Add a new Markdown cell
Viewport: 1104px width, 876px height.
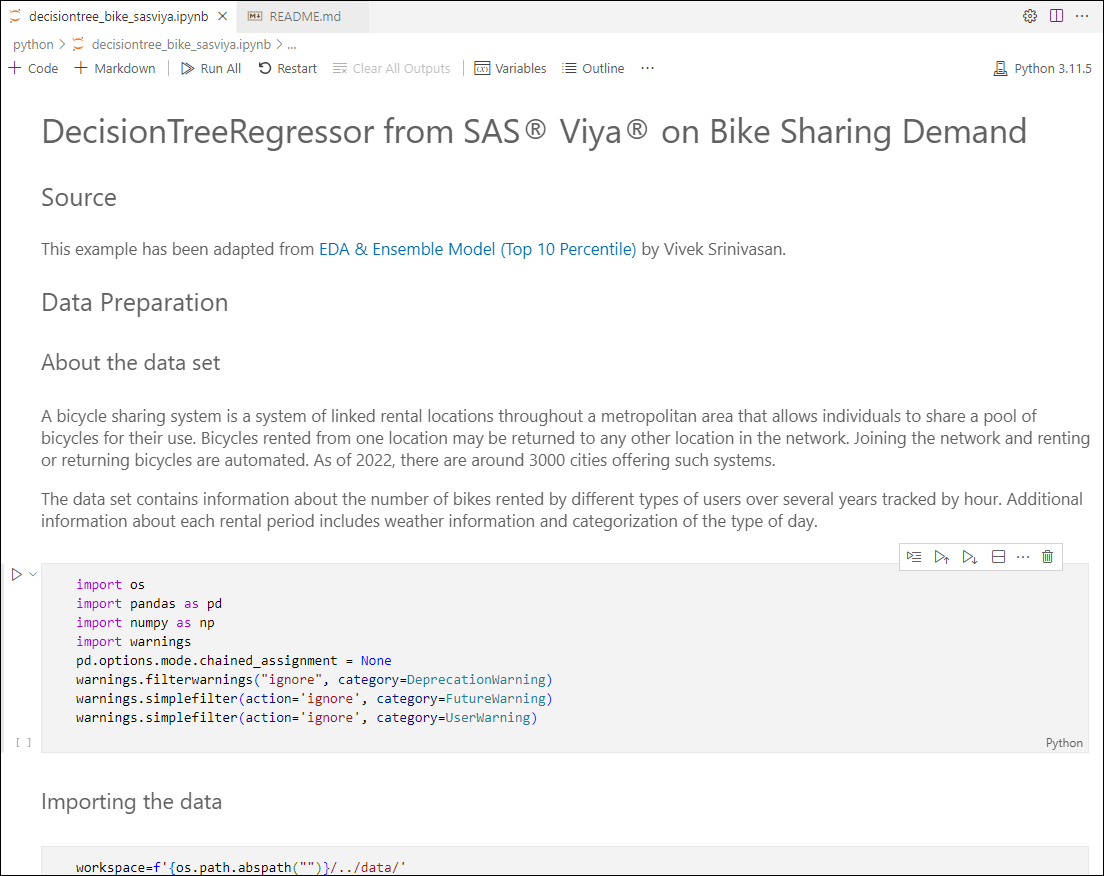pos(115,68)
